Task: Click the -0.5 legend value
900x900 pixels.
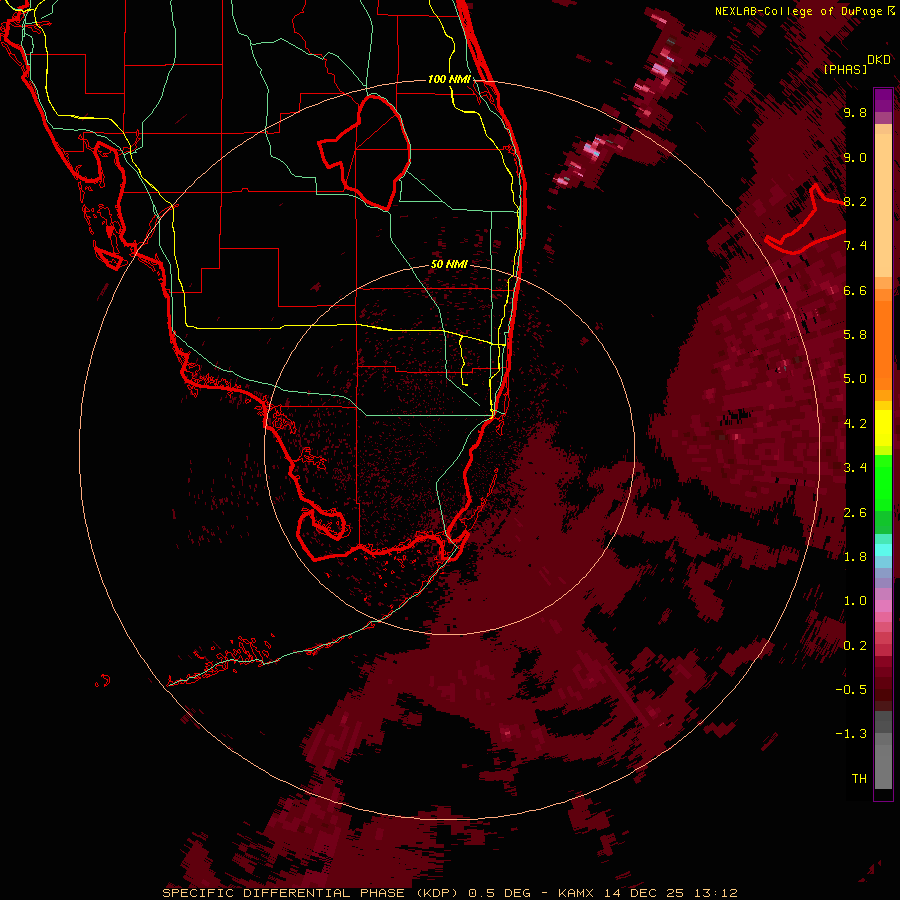Action: pyautogui.click(x=851, y=690)
